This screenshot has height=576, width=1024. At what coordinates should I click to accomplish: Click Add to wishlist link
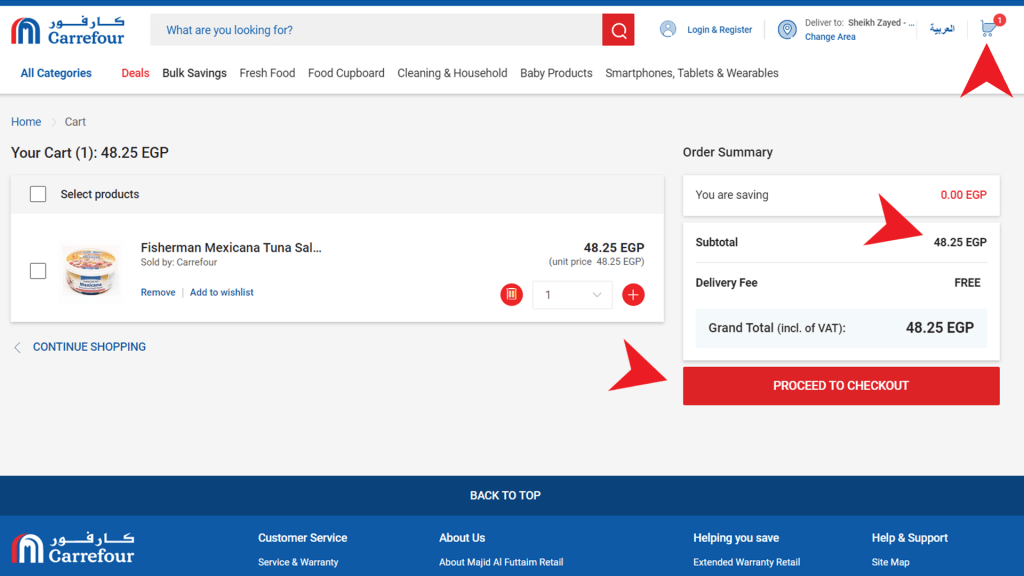click(221, 293)
